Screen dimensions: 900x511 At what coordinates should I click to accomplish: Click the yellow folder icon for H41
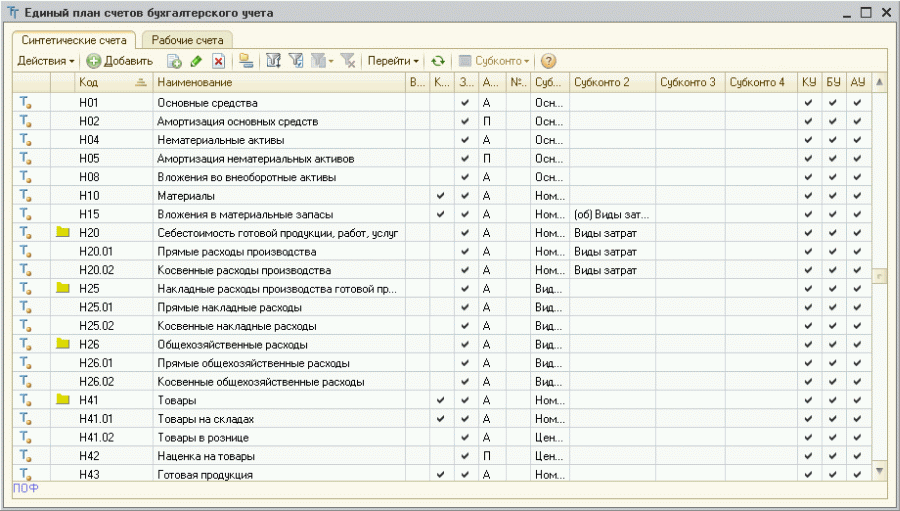(63, 400)
